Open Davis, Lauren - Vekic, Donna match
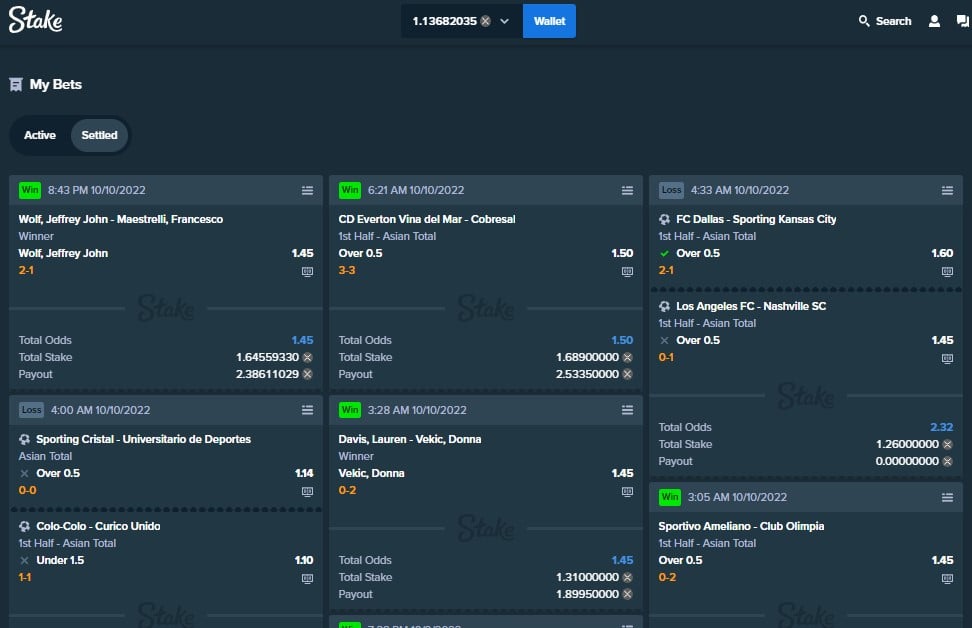The width and height of the screenshot is (972, 628). coord(410,440)
